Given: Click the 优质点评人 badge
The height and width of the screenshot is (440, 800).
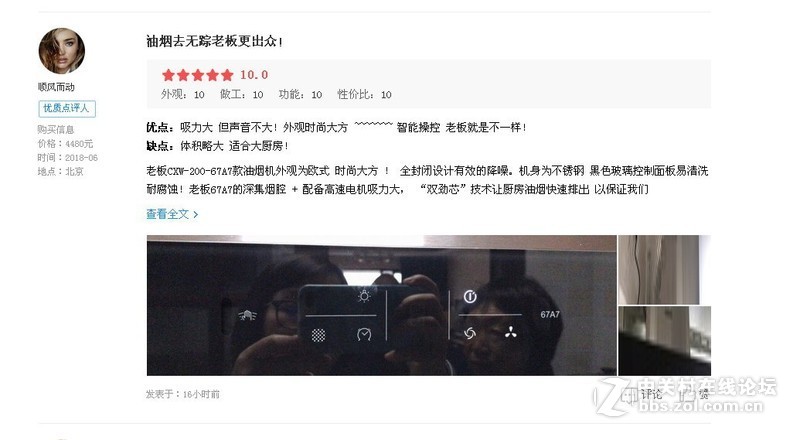Looking at the screenshot, I should tap(67, 108).
